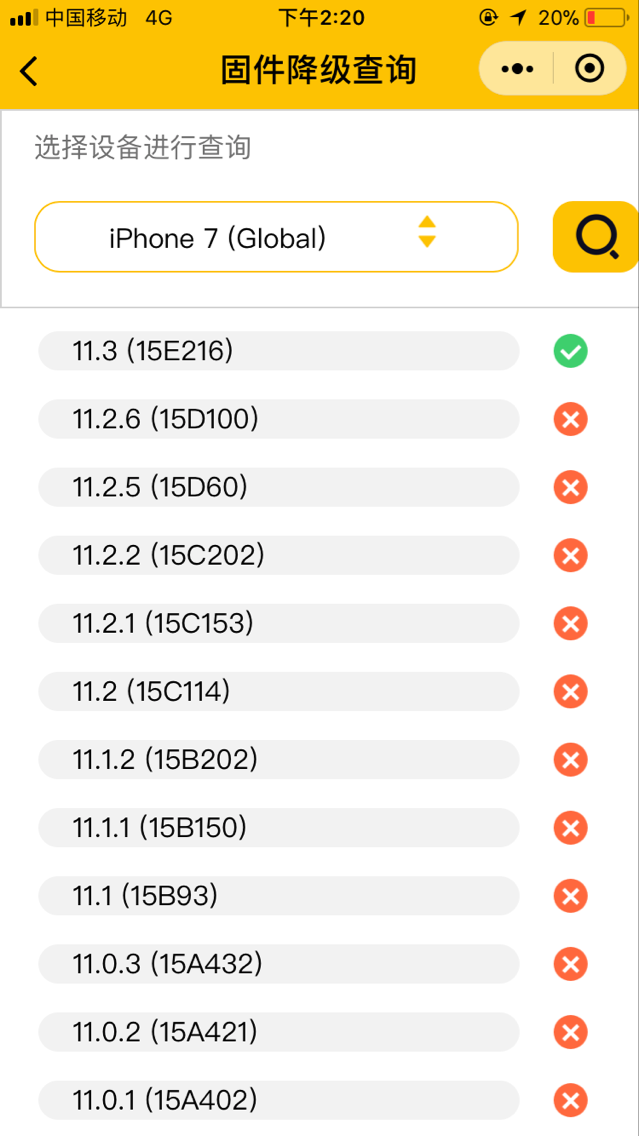Image resolution: width=639 pixels, height=1136 pixels.
Task: Tap green checkmark for 11.3 (15E216)
Action: 571,351
